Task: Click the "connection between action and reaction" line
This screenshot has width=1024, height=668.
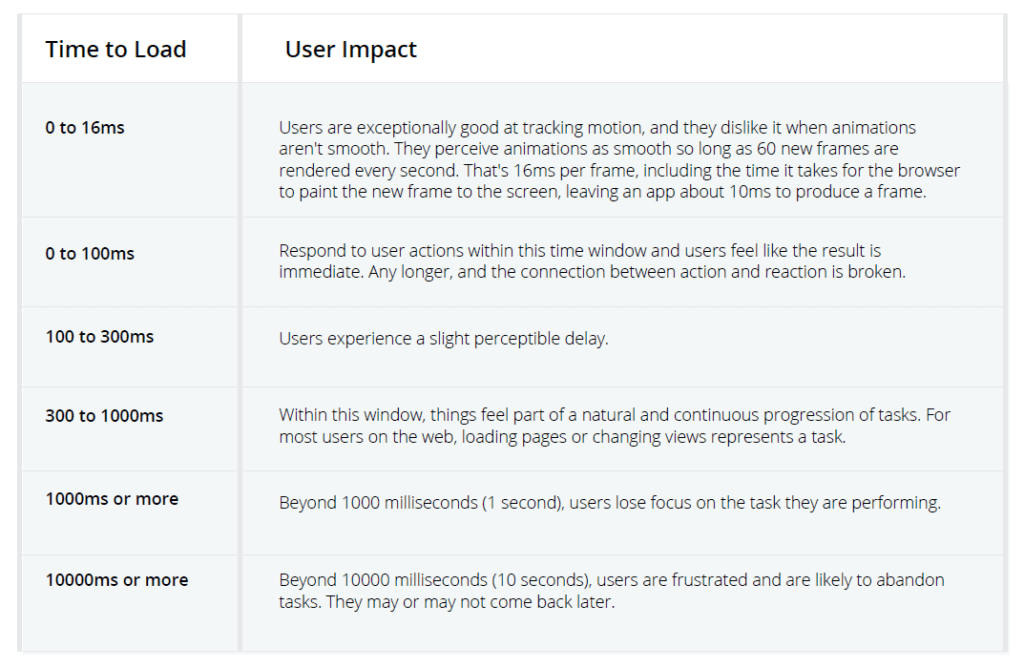Action: click(x=592, y=272)
